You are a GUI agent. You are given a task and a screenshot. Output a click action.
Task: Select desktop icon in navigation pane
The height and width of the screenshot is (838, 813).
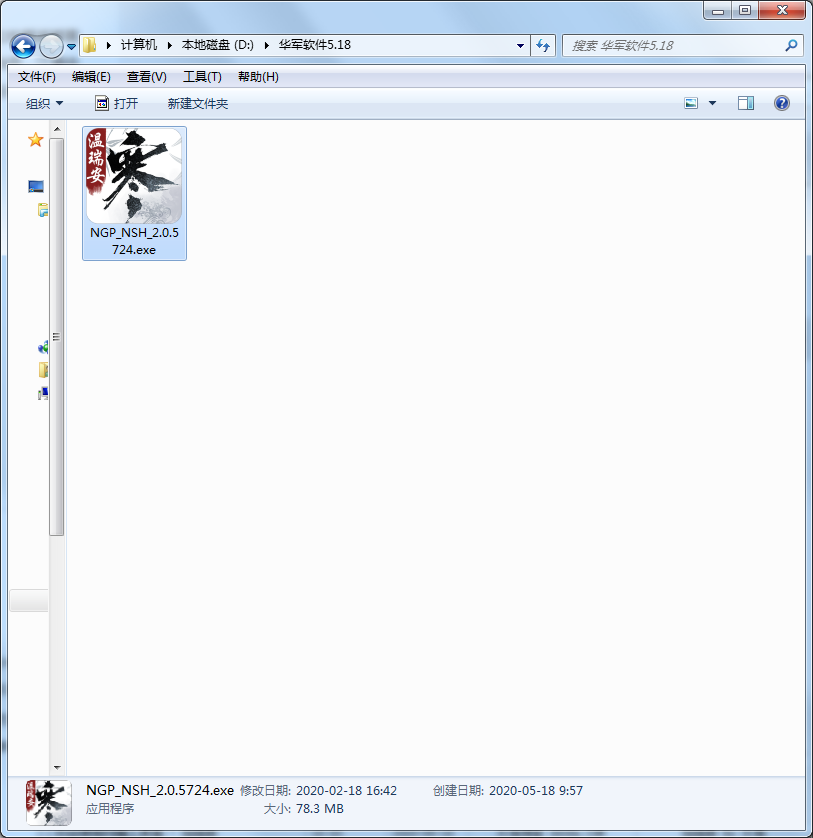click(x=36, y=187)
